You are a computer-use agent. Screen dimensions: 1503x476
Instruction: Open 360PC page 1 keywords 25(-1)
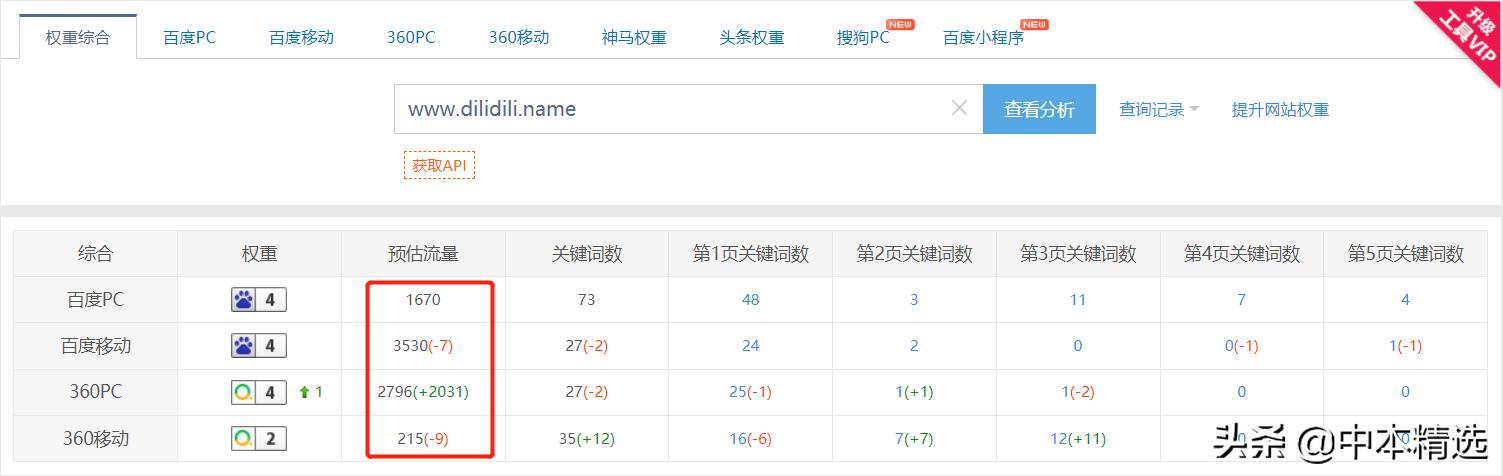(x=750, y=392)
